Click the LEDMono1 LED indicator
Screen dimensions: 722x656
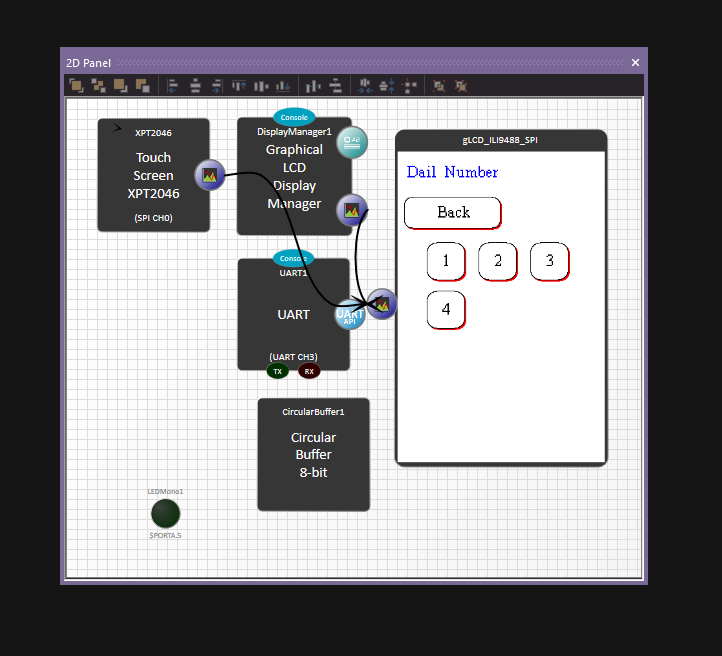click(166, 513)
